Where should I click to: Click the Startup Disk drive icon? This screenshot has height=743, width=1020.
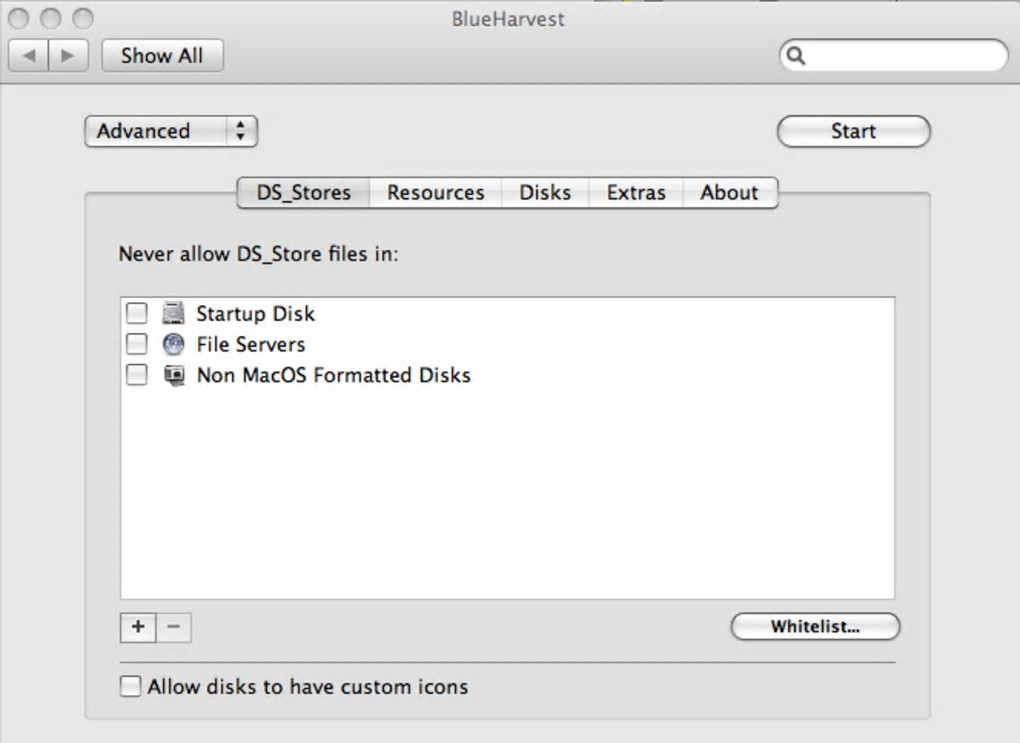[x=174, y=313]
